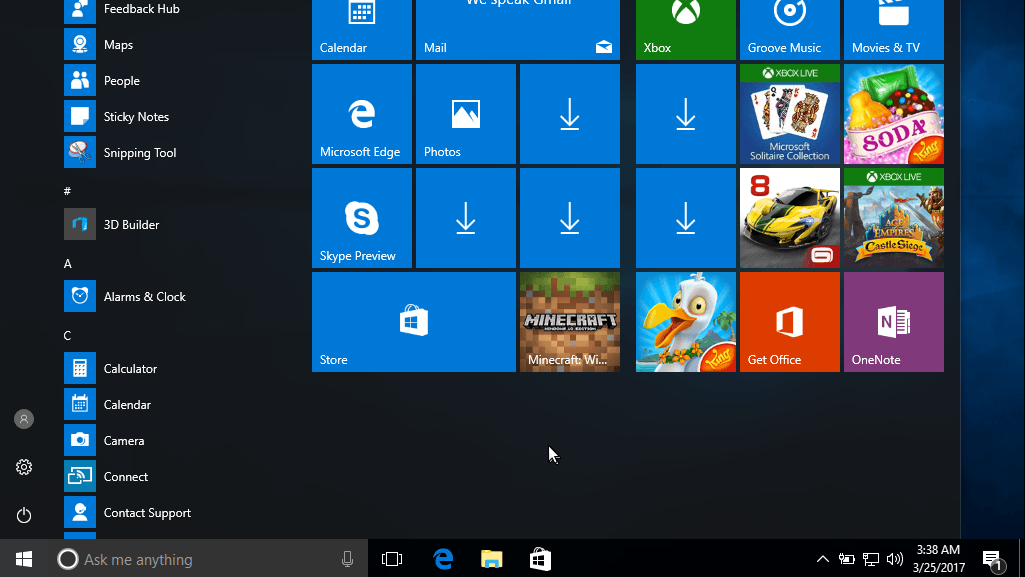
Task: Open File Explorer from the taskbar
Action: 492,559
